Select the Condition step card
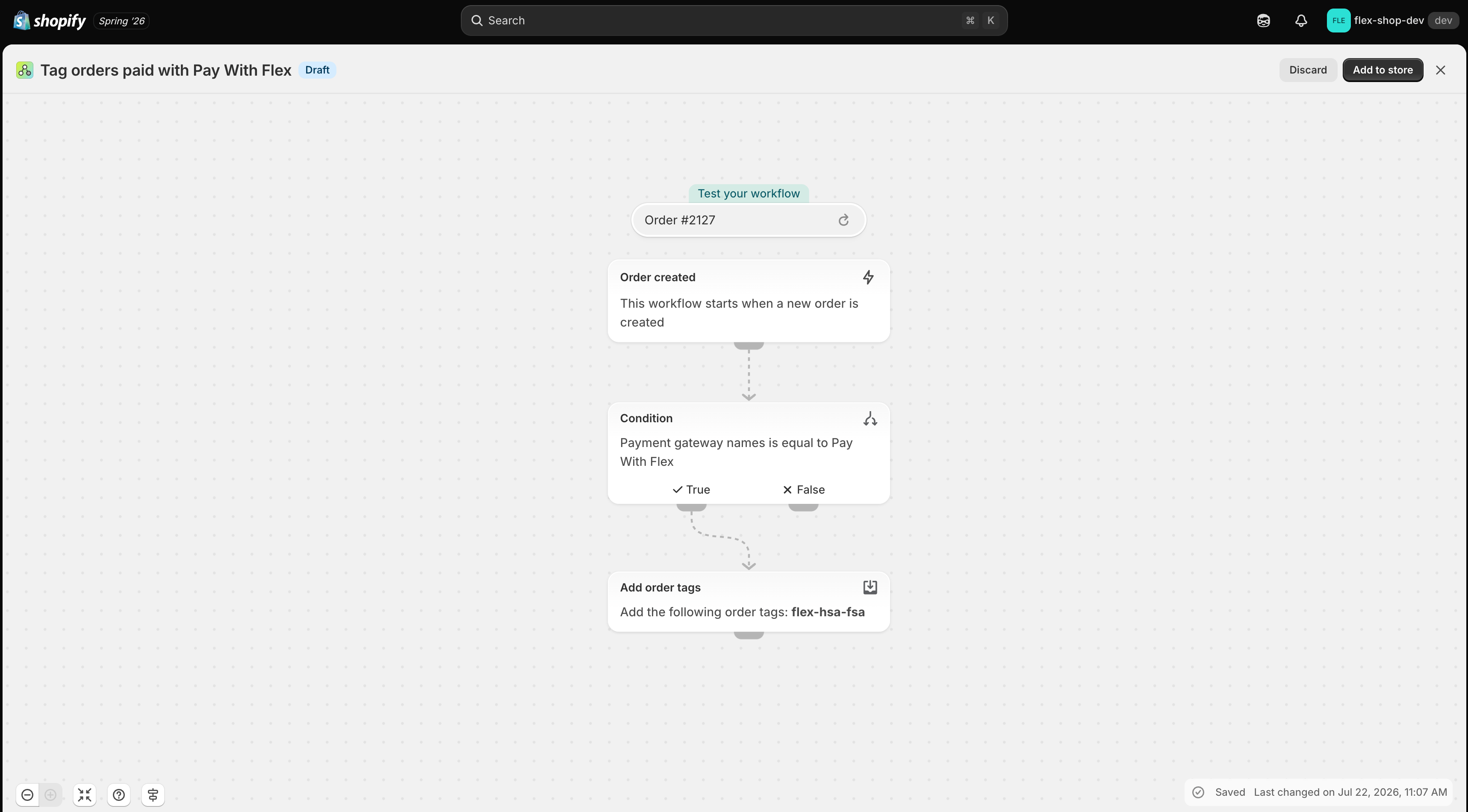The width and height of the screenshot is (1468, 812). tap(749, 453)
